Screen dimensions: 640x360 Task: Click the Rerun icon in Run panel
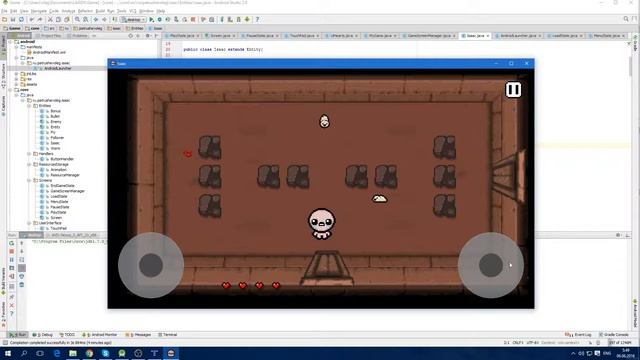[x=11, y=243]
